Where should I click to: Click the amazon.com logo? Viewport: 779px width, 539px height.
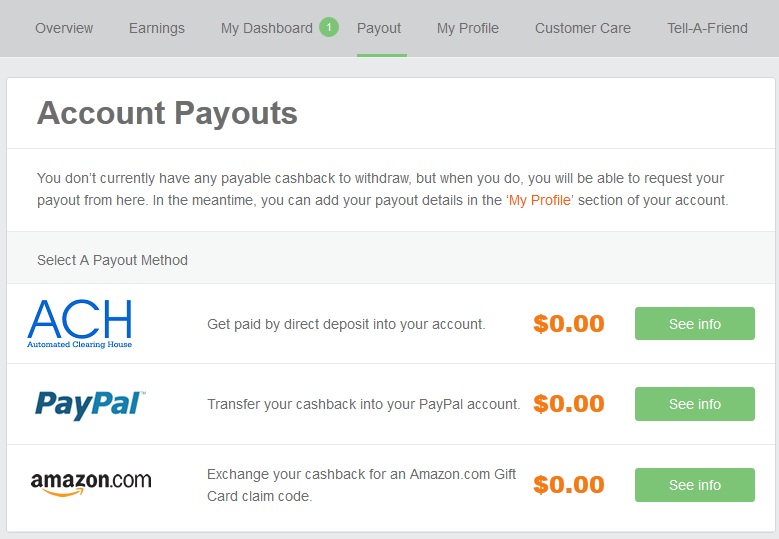[x=91, y=483]
